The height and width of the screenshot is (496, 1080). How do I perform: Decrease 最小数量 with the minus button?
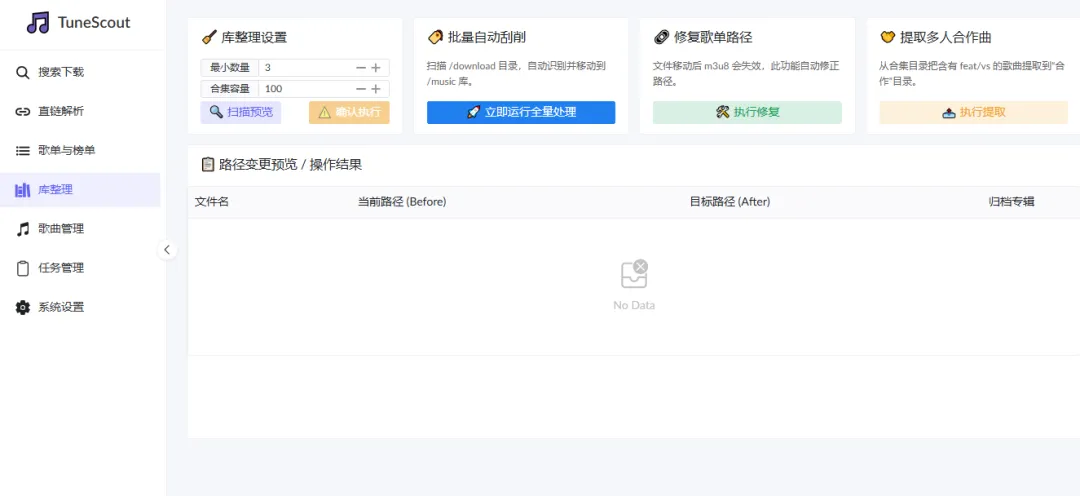[x=361, y=68]
